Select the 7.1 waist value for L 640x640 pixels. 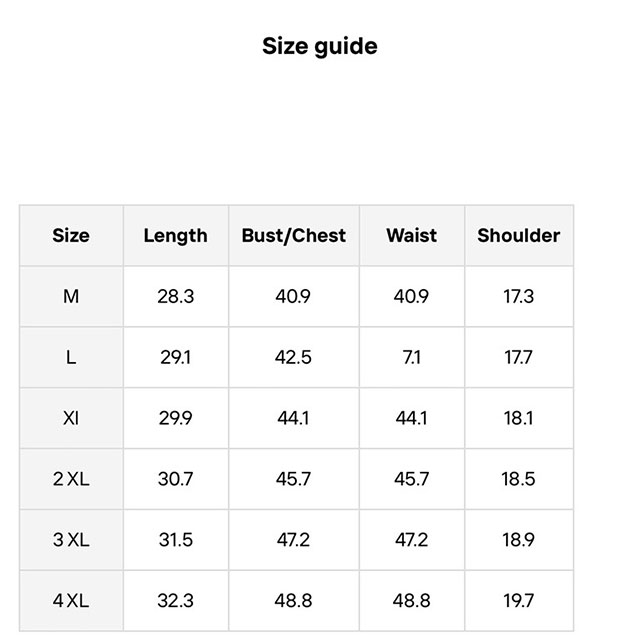[x=411, y=357]
